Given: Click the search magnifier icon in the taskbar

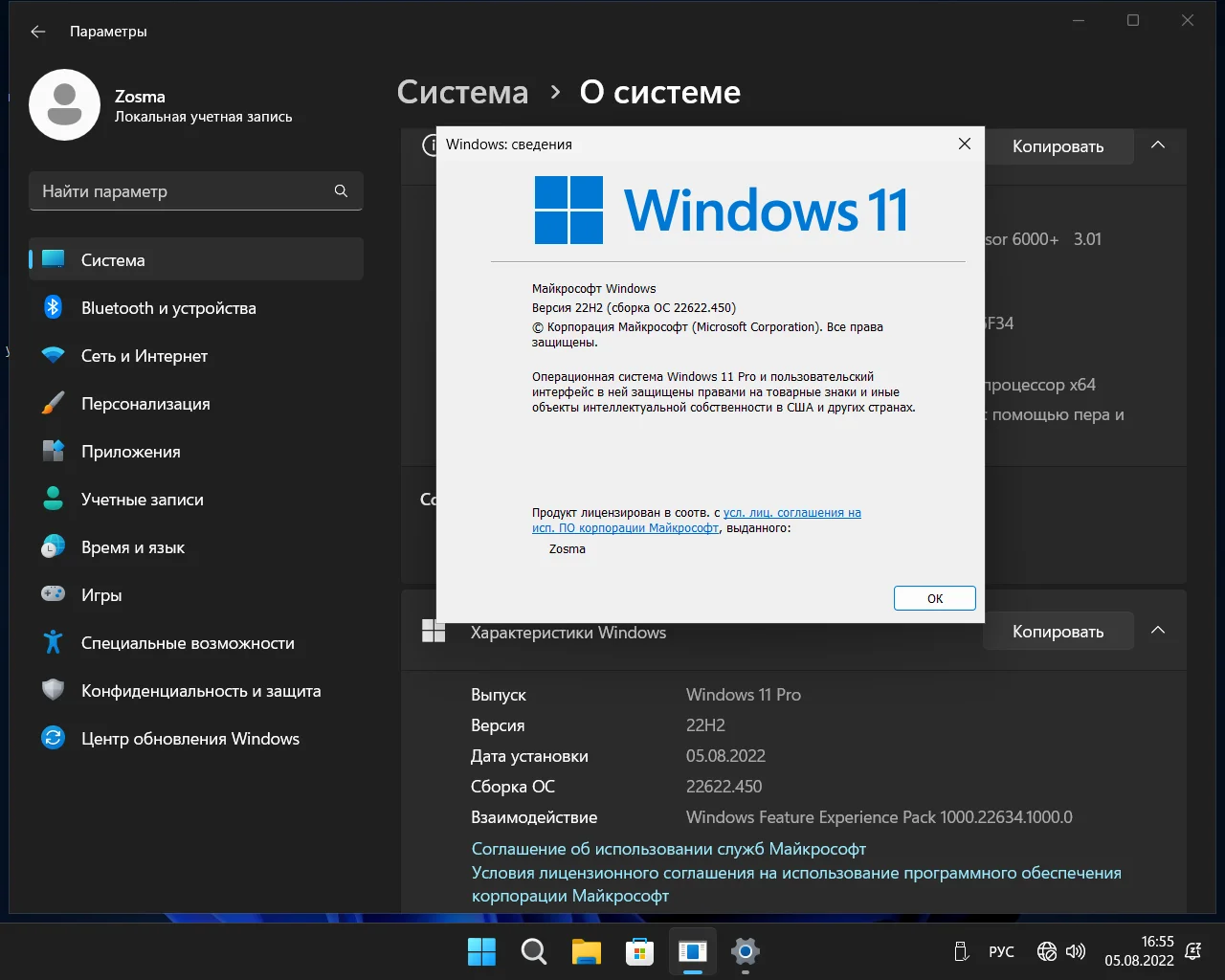Looking at the screenshot, I should pyautogui.click(x=534, y=951).
